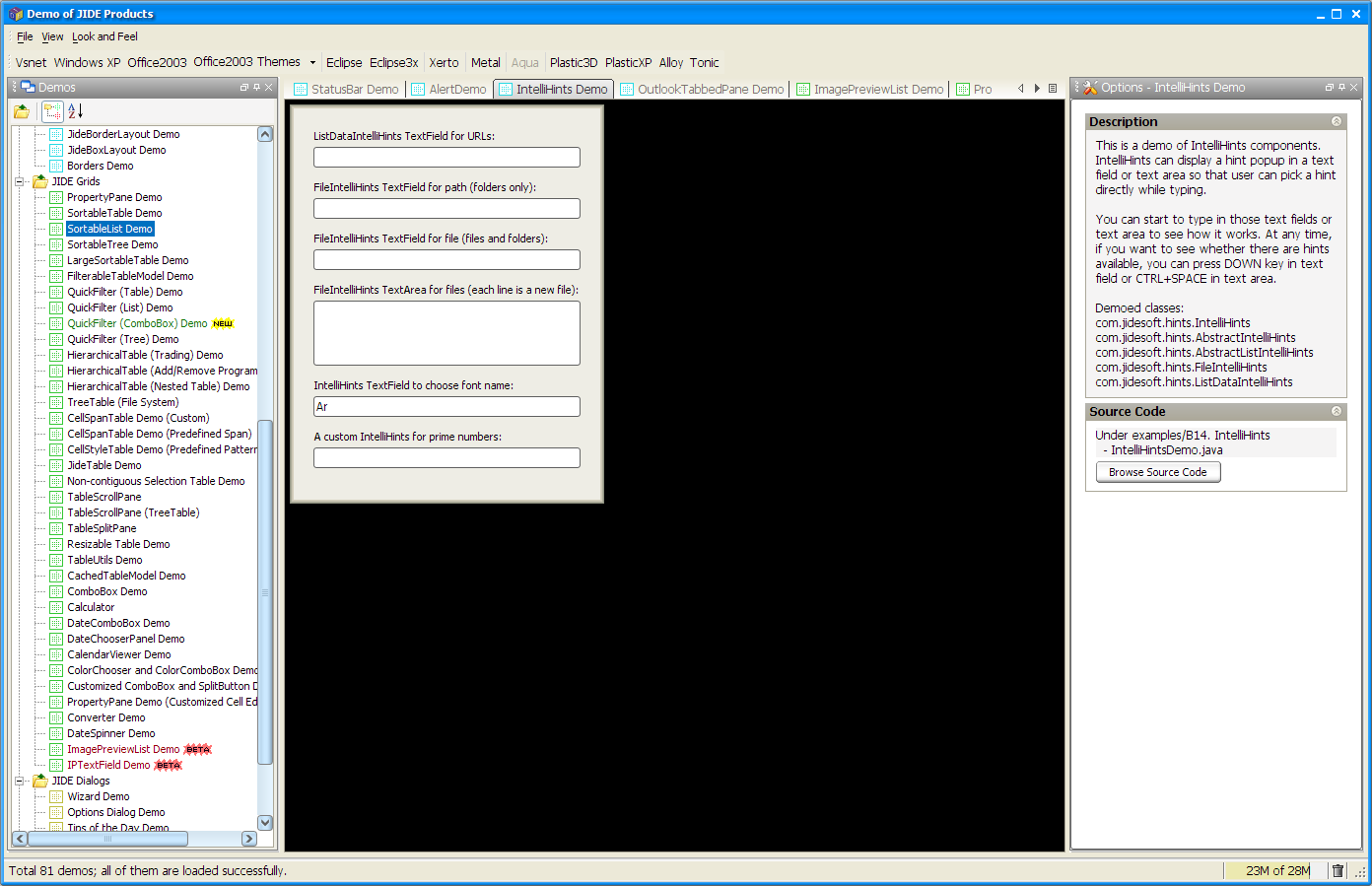Sort demos alphabetically with A-Z icon

point(76,111)
